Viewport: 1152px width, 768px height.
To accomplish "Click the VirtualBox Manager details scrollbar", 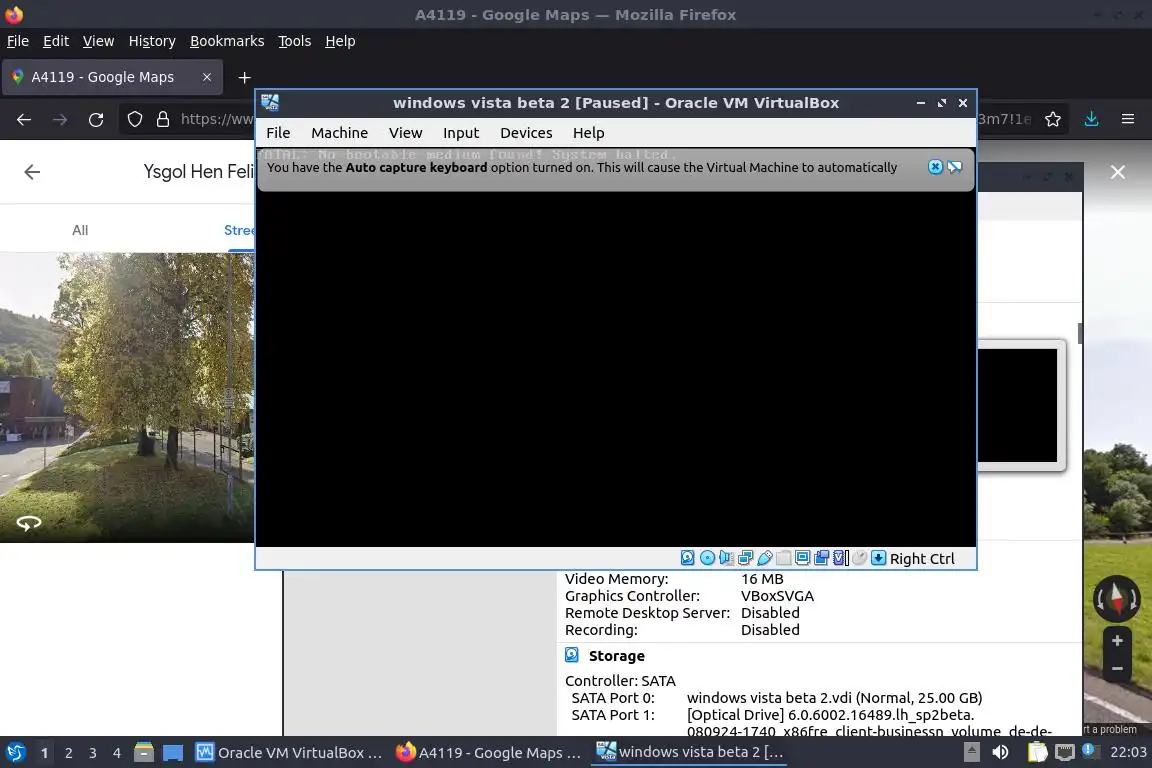I will (x=1080, y=333).
